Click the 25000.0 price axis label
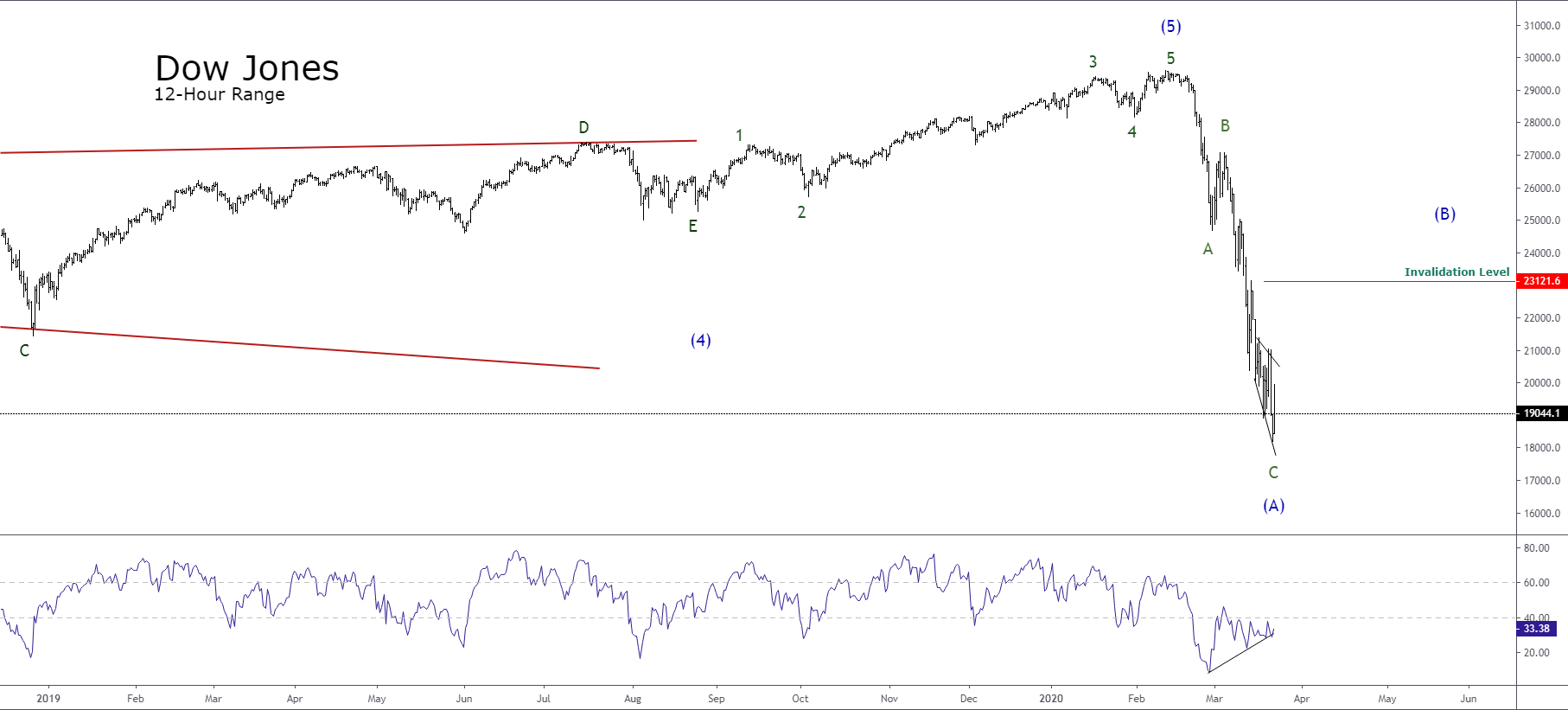Screen dimensions: 1568x710 tap(1542, 221)
